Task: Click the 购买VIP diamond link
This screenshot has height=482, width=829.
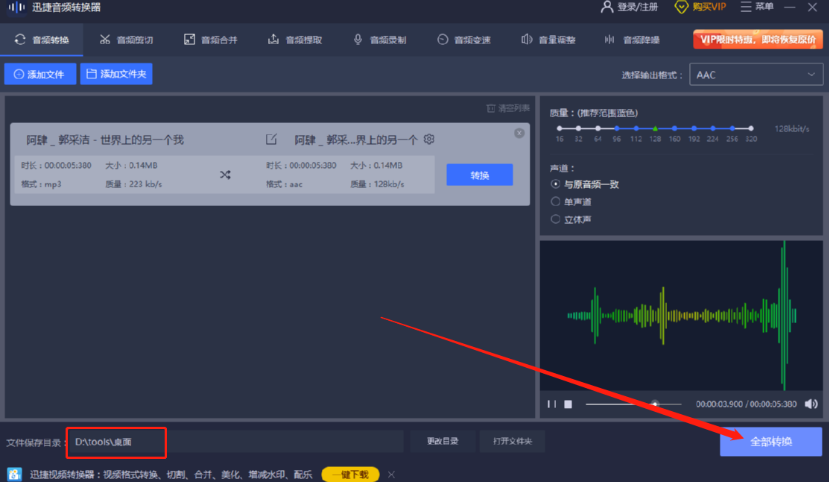Action: [700, 7]
